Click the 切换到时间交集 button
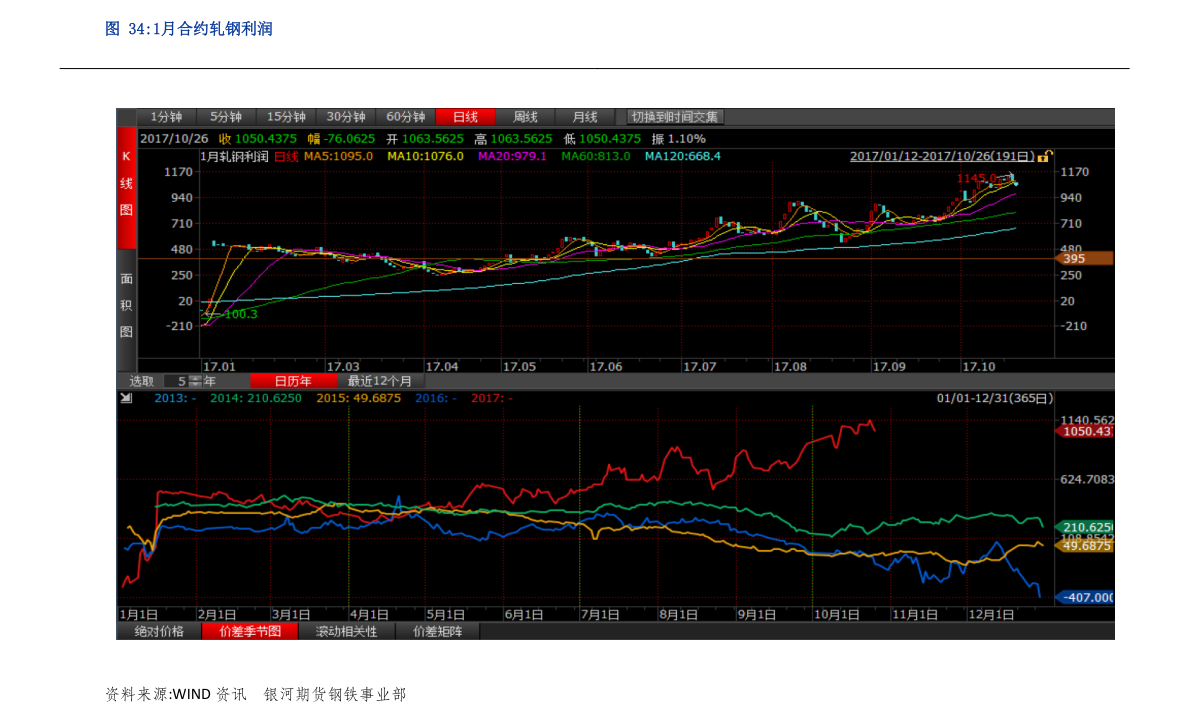1191x723 pixels. (674, 117)
